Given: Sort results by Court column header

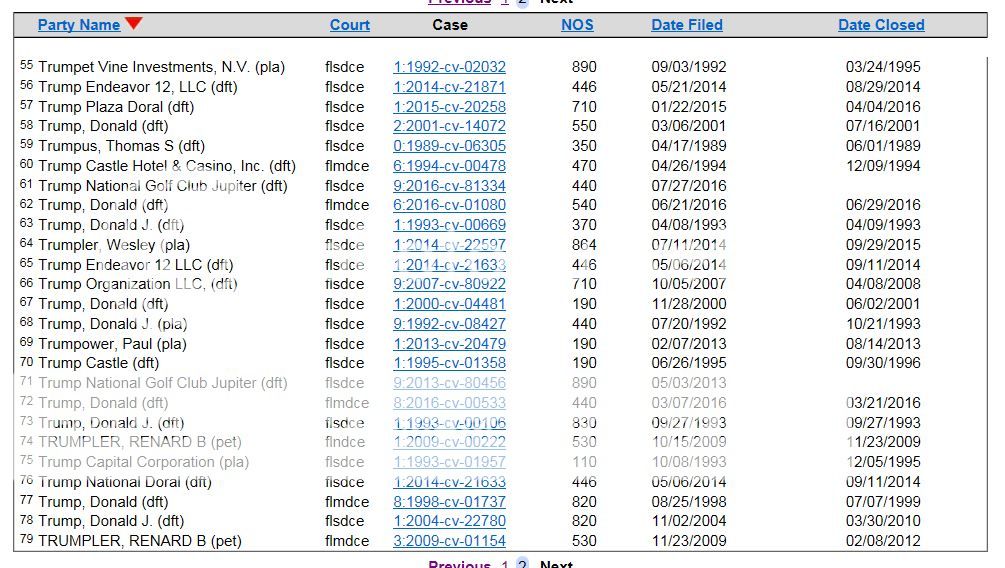Looking at the screenshot, I should point(349,25).
